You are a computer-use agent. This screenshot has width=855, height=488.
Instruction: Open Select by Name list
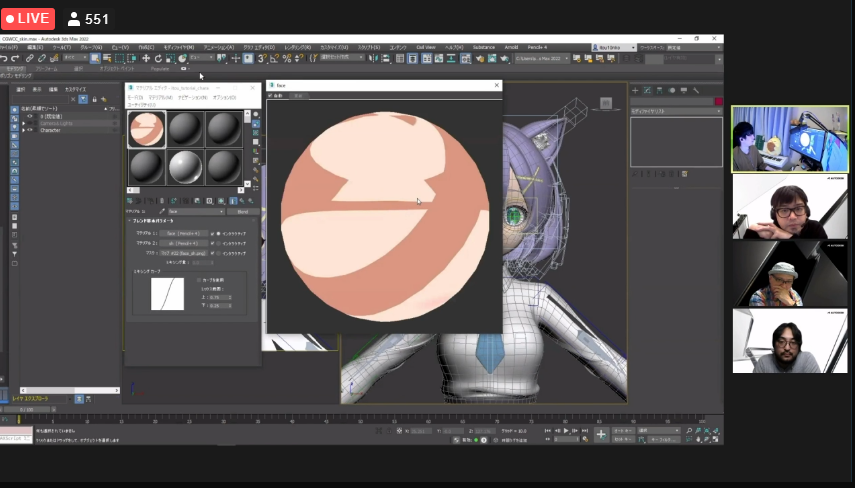(x=107, y=58)
